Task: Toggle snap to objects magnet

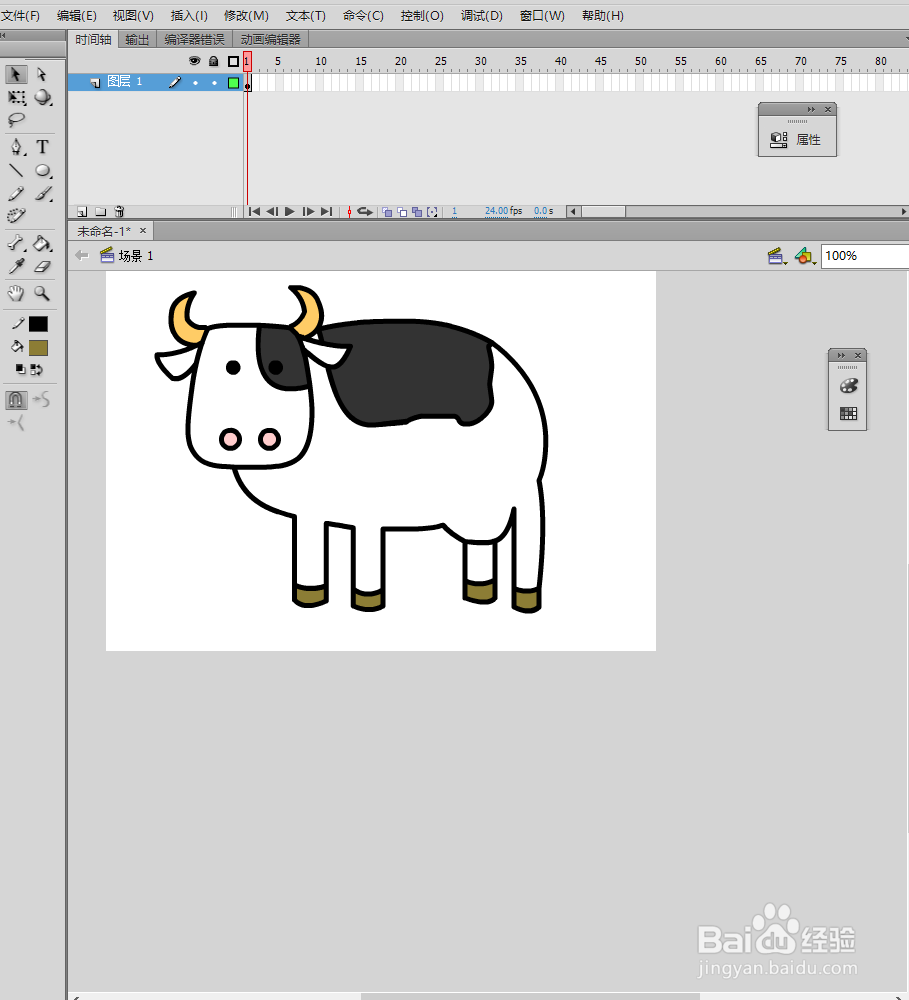Action: [x=16, y=399]
